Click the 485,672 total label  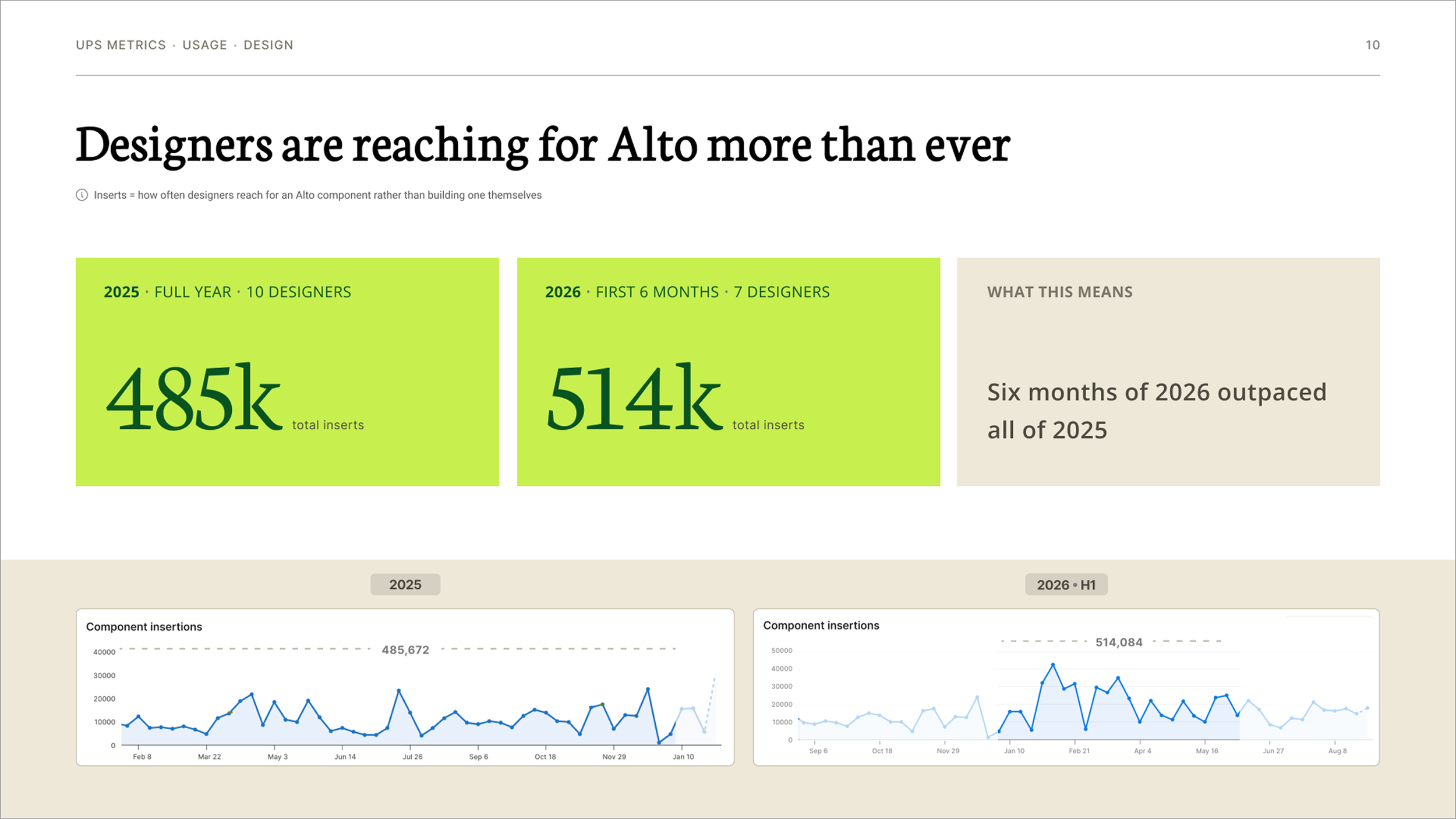tap(405, 649)
